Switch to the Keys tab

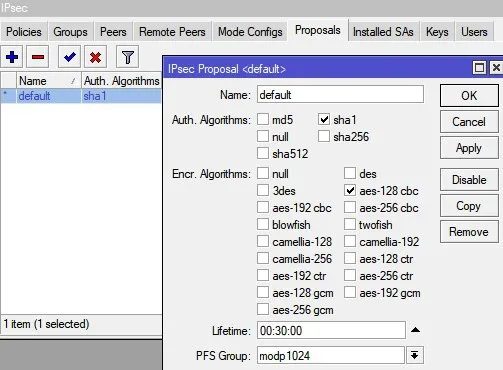click(437, 32)
